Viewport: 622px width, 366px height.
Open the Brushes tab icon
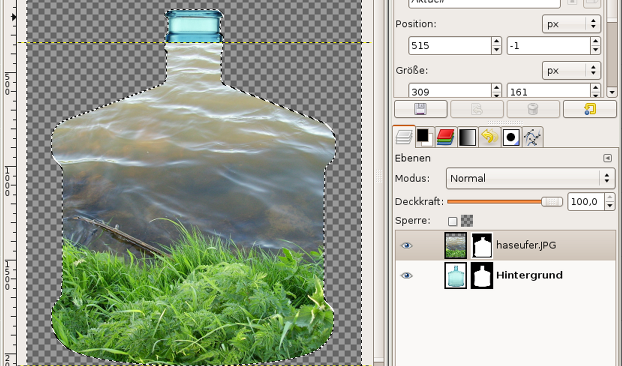(x=511, y=137)
